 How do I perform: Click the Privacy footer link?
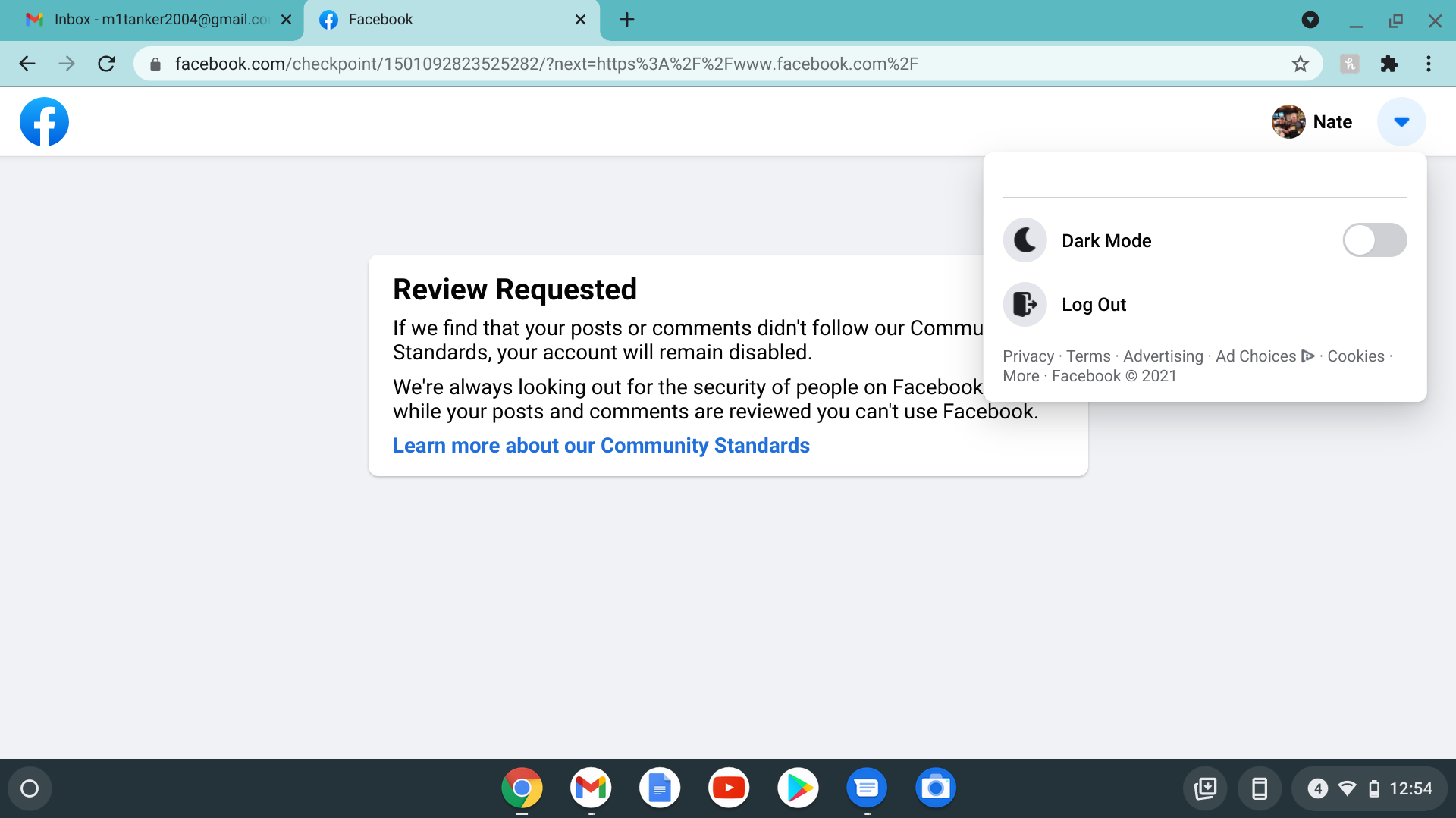pyautogui.click(x=1028, y=356)
